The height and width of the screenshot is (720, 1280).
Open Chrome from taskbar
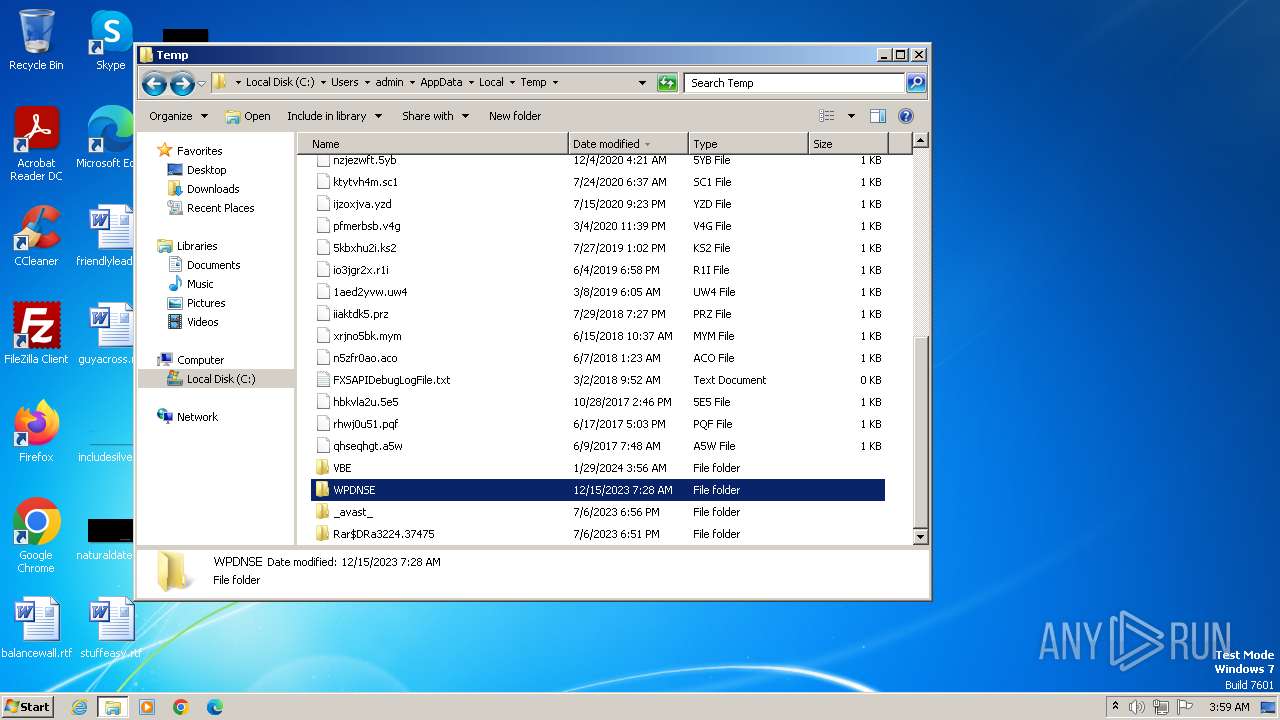[181, 707]
